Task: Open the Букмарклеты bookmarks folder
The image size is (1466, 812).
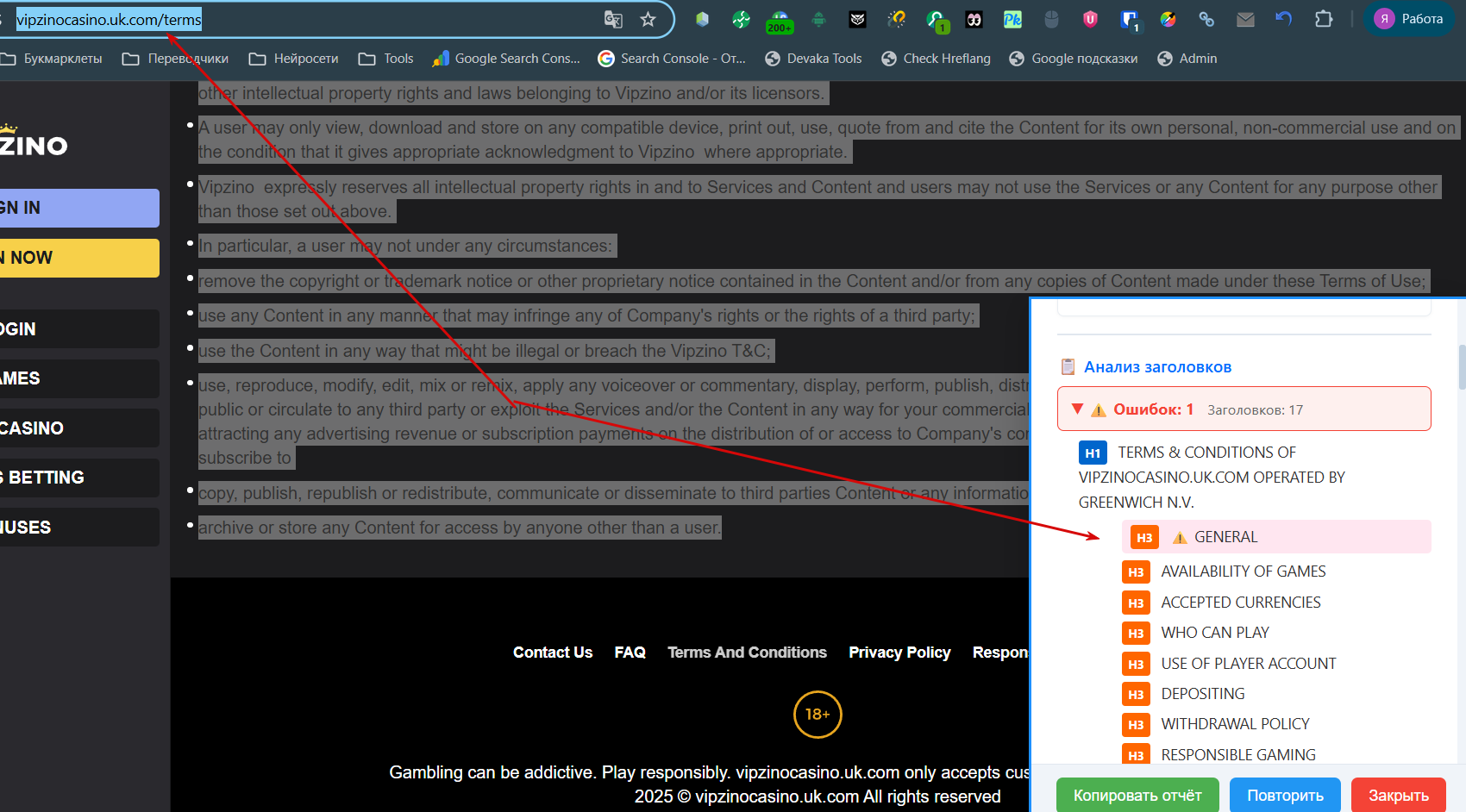Action: [x=52, y=59]
